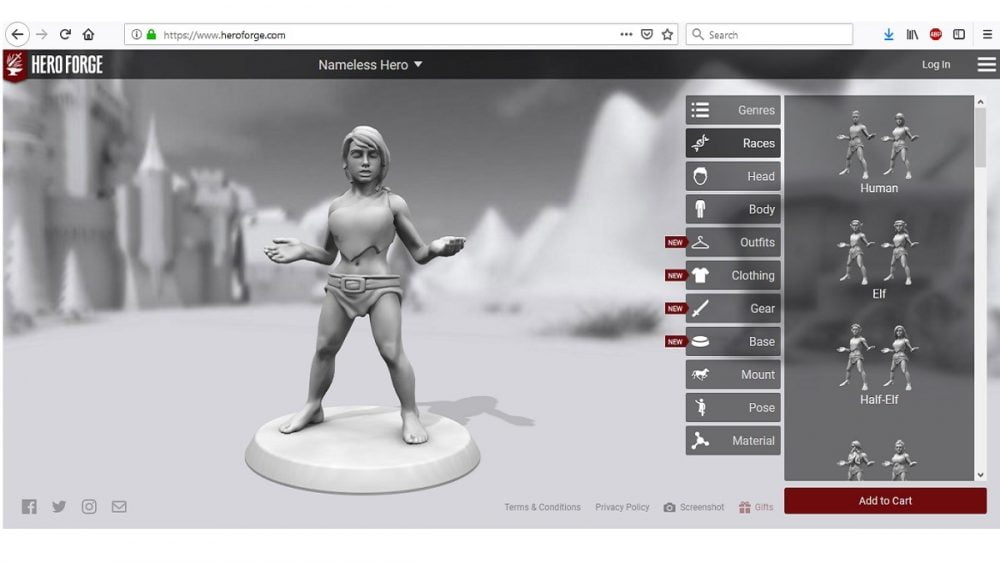Open the Log In link

[x=936, y=65]
